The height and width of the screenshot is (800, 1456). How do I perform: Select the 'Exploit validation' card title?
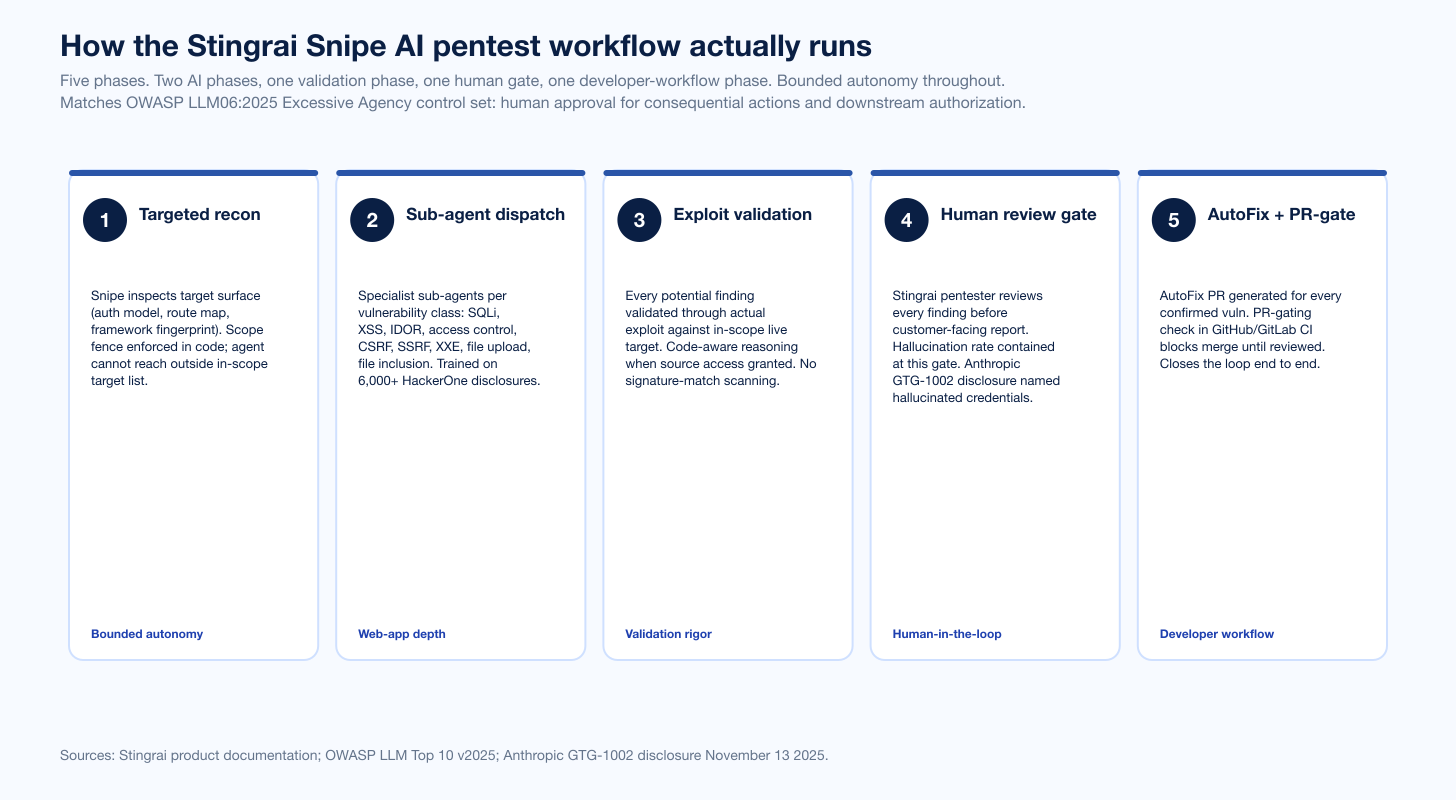tap(742, 214)
